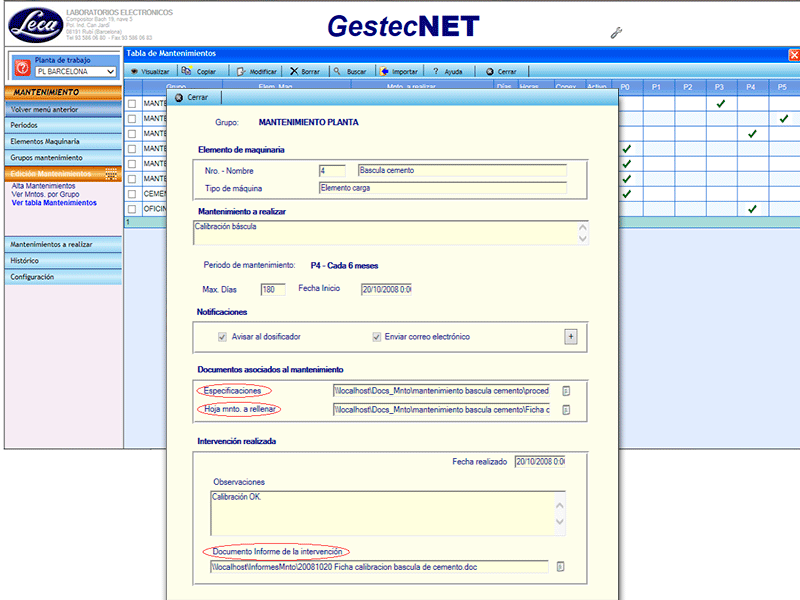Click the Max. Días field
Viewport: 800px width, 600px height.
[x=273, y=290]
